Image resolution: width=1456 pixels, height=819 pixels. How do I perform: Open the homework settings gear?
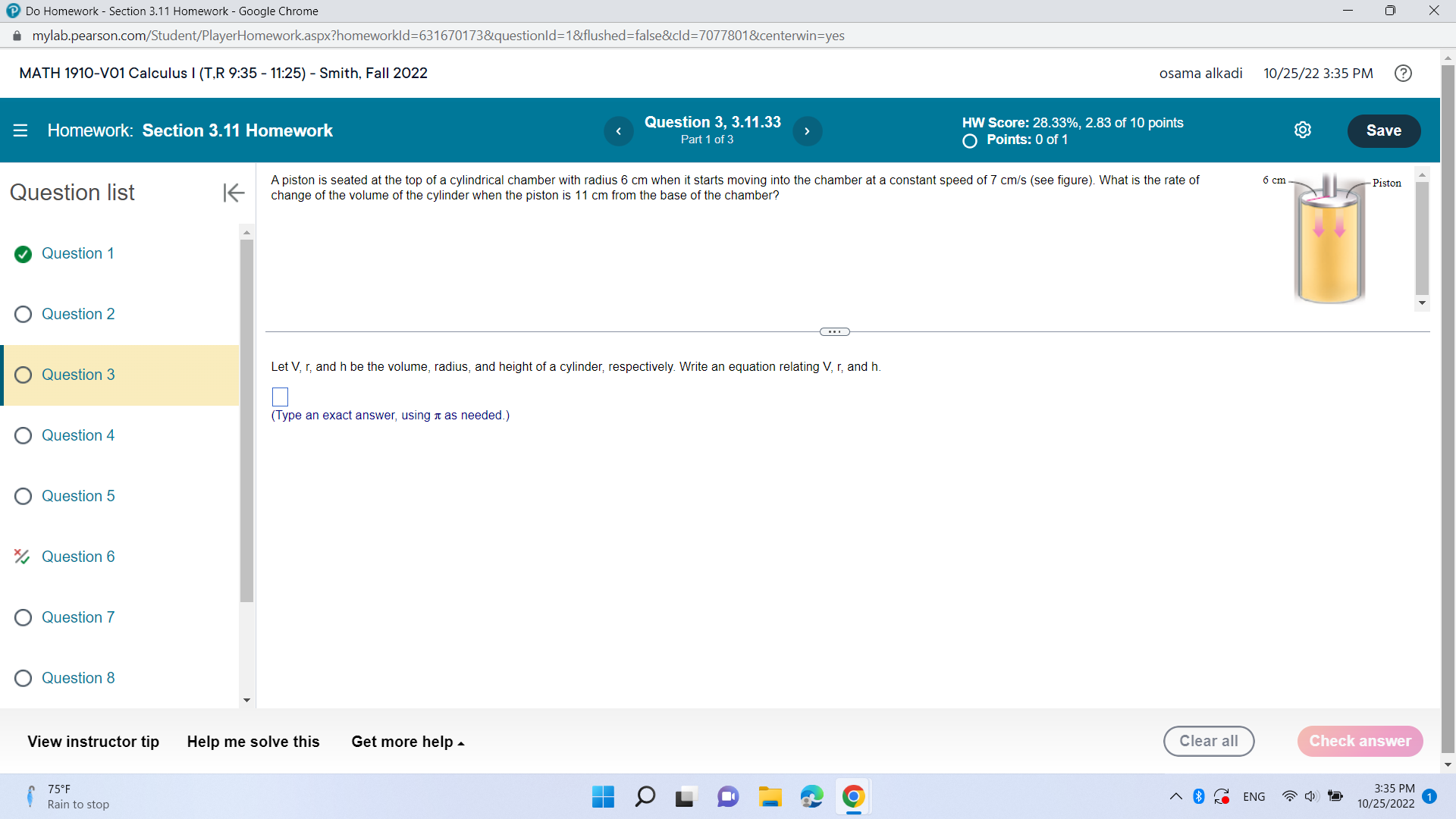[x=1303, y=130]
